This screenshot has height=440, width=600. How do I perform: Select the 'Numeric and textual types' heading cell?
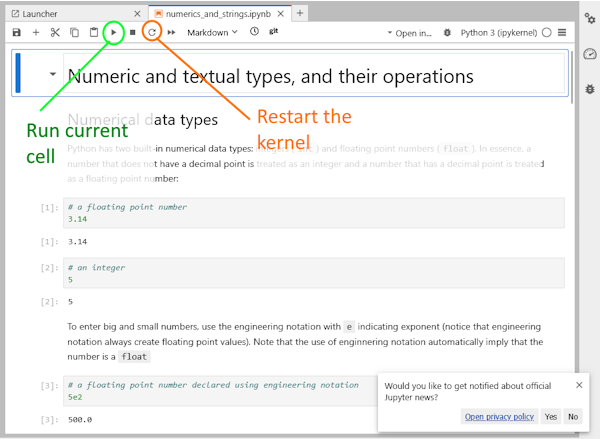click(314, 73)
